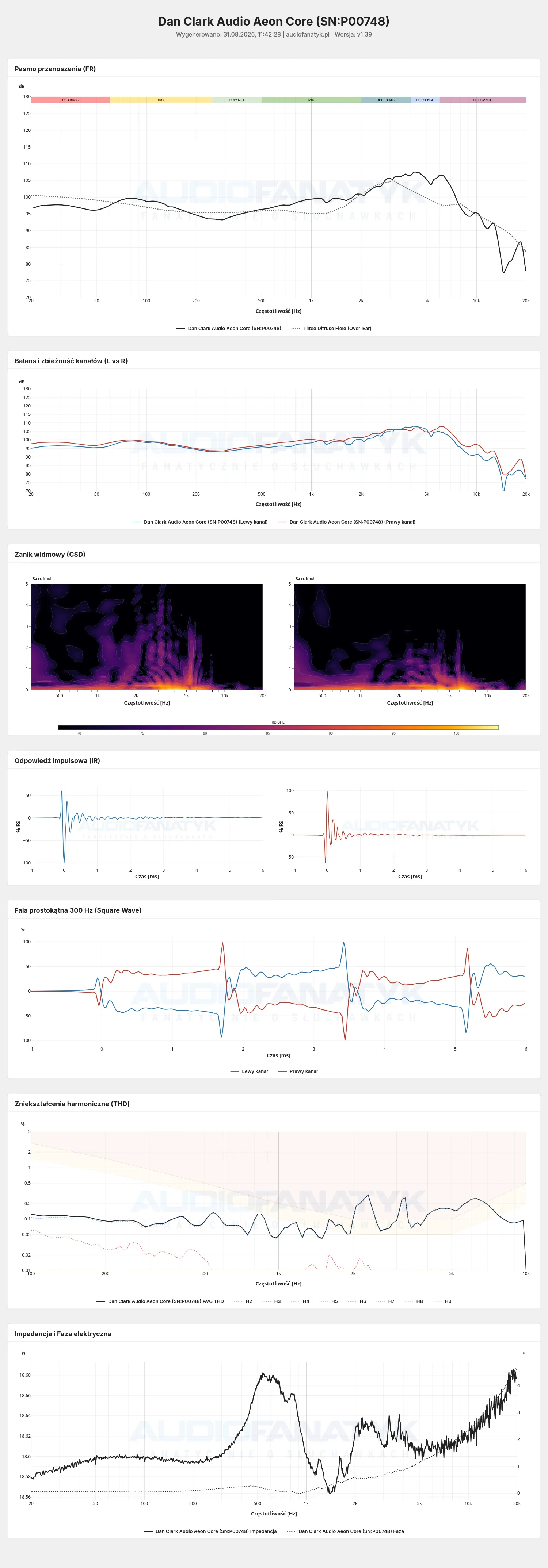The height and width of the screenshot is (1568, 548).
Task: Click the Fala prostokątna 300 Hz (Square Wave) heading
Action: [78, 910]
